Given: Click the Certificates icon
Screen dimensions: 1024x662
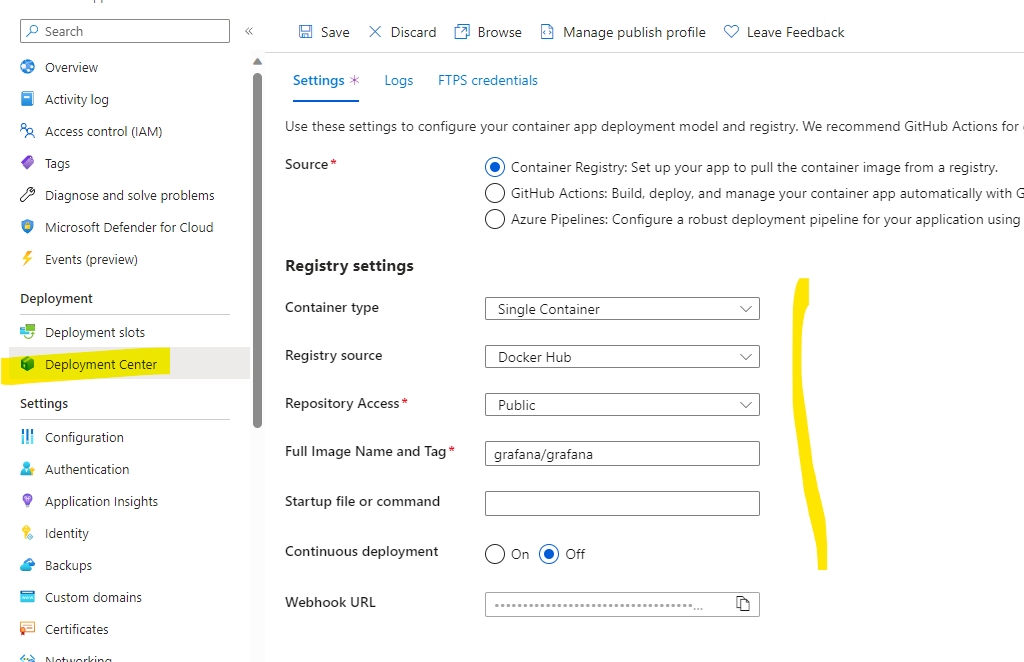Looking at the screenshot, I should pyautogui.click(x=27, y=629).
